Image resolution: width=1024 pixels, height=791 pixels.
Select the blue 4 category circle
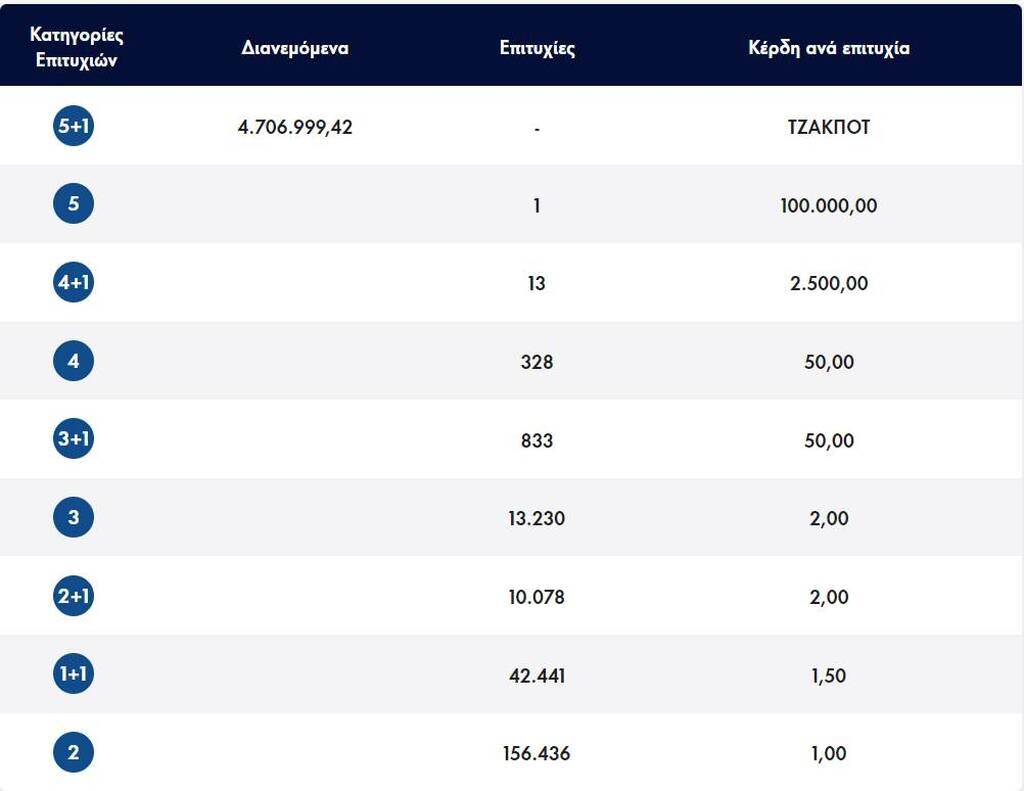[74, 361]
